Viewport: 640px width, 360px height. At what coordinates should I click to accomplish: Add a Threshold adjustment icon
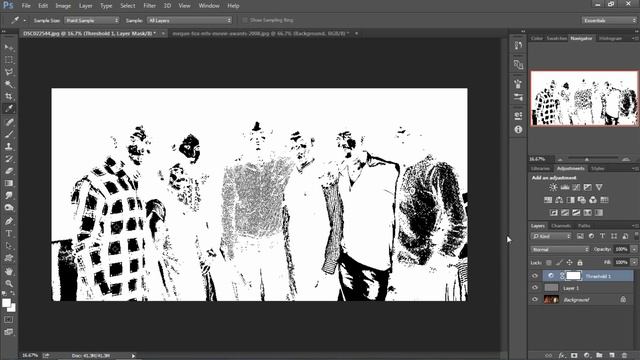pyautogui.click(x=576, y=213)
